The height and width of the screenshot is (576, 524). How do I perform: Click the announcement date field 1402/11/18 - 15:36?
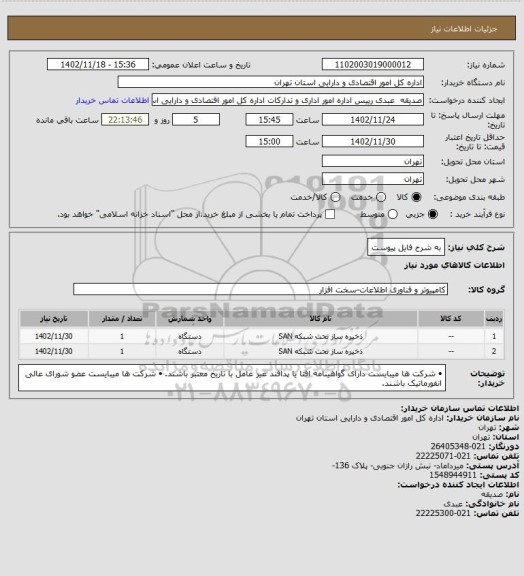click(98, 65)
